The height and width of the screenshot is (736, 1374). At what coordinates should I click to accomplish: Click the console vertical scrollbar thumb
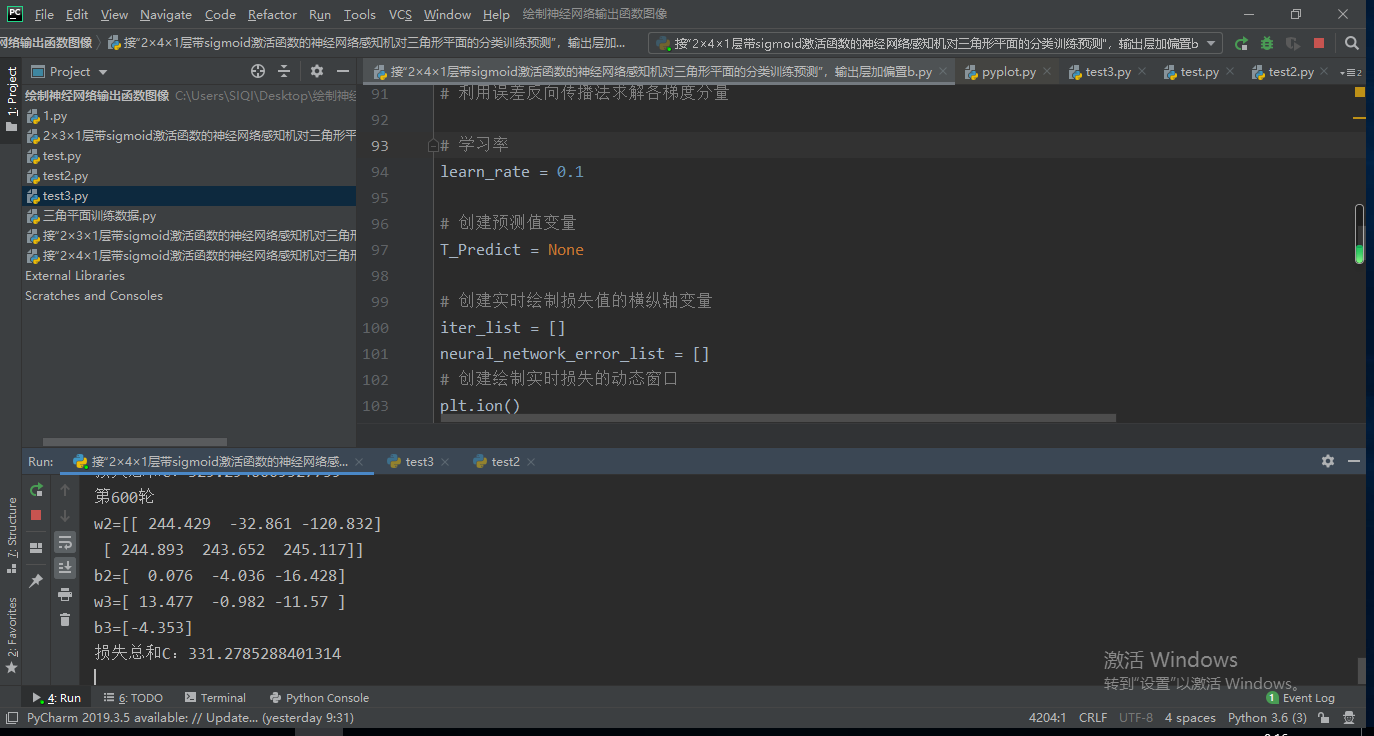click(x=1360, y=670)
